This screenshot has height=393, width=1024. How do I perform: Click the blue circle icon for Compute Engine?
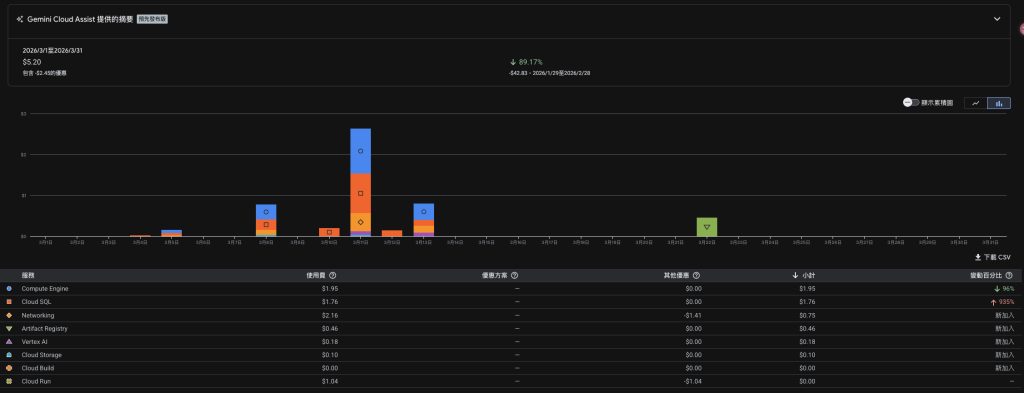[9, 289]
